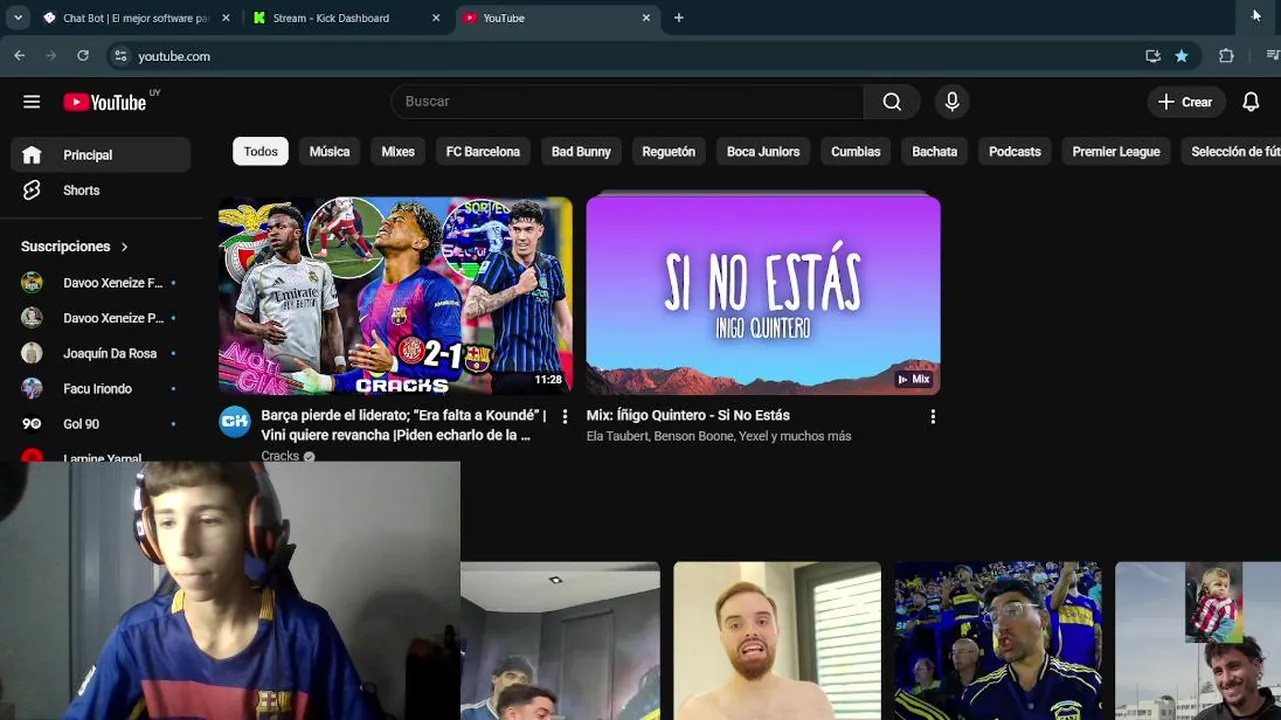
Task: Select the Mixes filter chip
Action: coord(398,152)
